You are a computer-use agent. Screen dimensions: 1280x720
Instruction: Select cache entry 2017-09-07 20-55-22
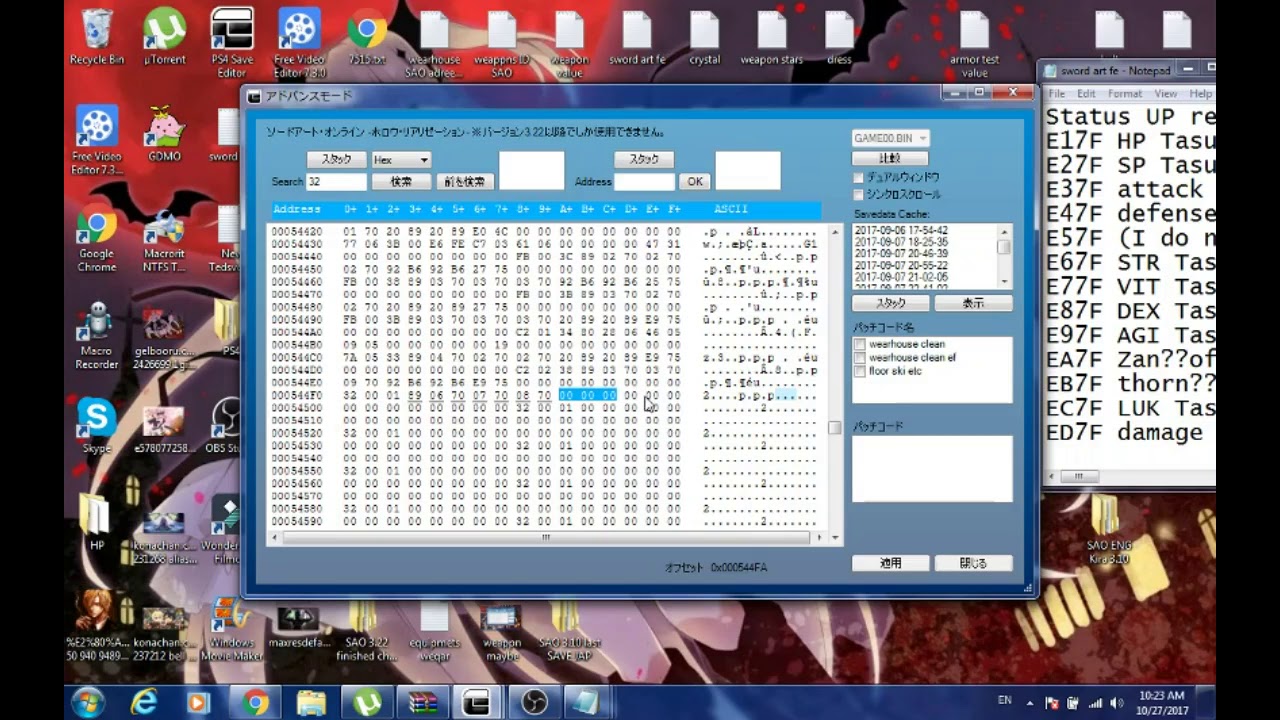901,265
